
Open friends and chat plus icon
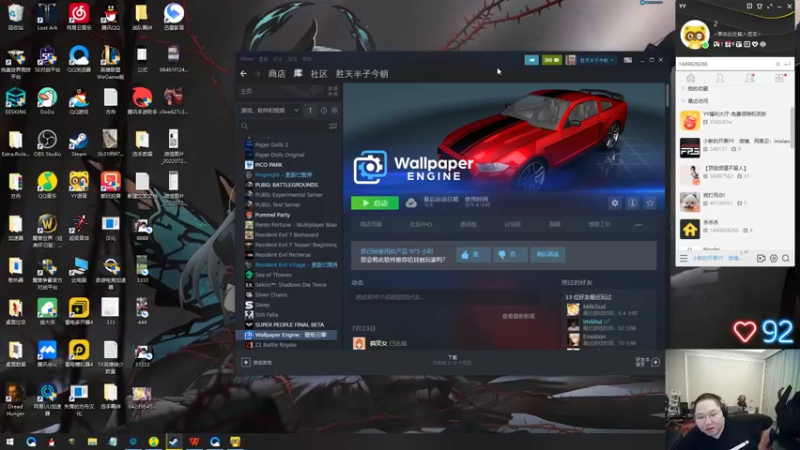pyautogui.click(x=656, y=362)
